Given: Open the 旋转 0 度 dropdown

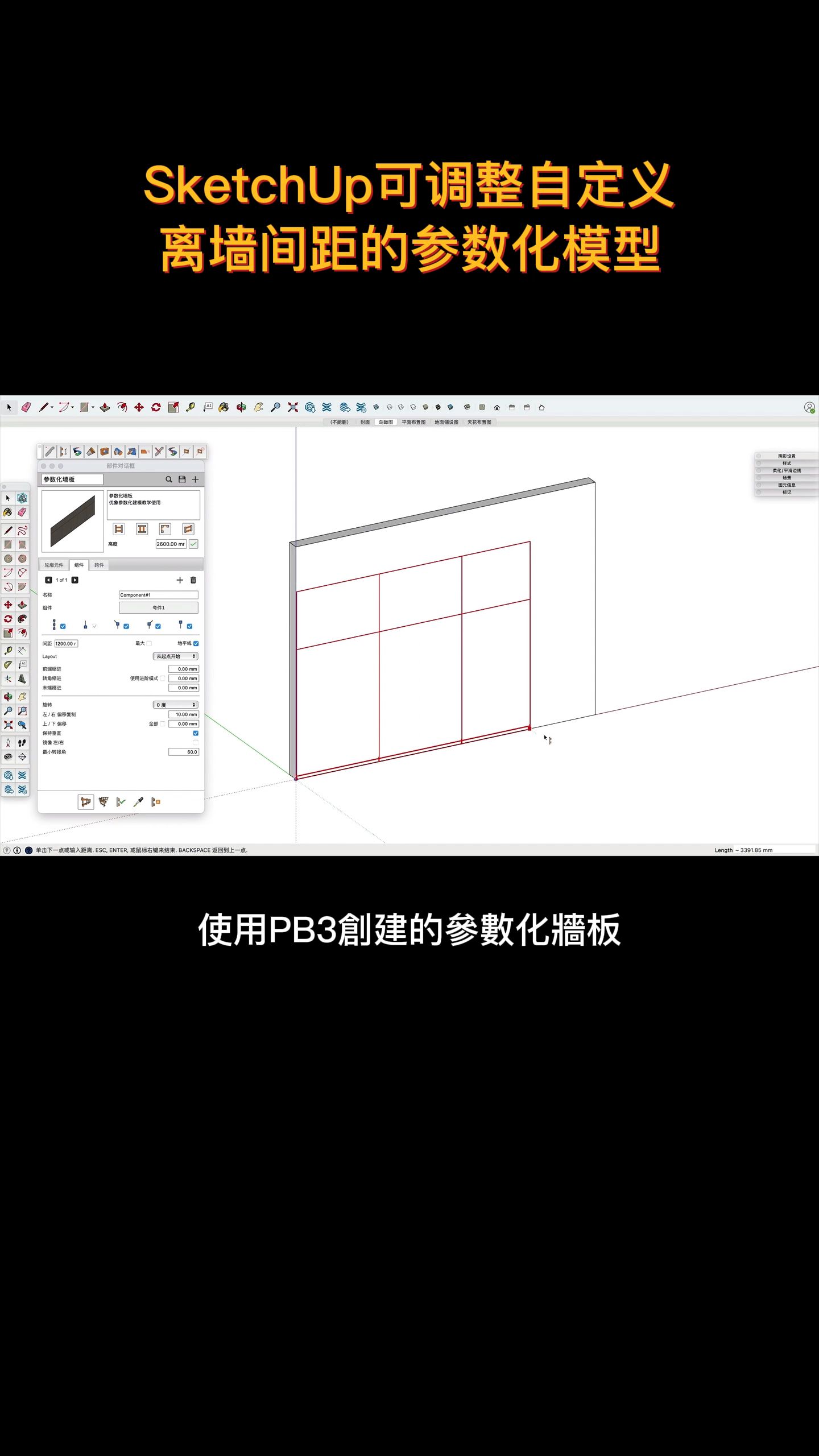Looking at the screenshot, I should (176, 705).
